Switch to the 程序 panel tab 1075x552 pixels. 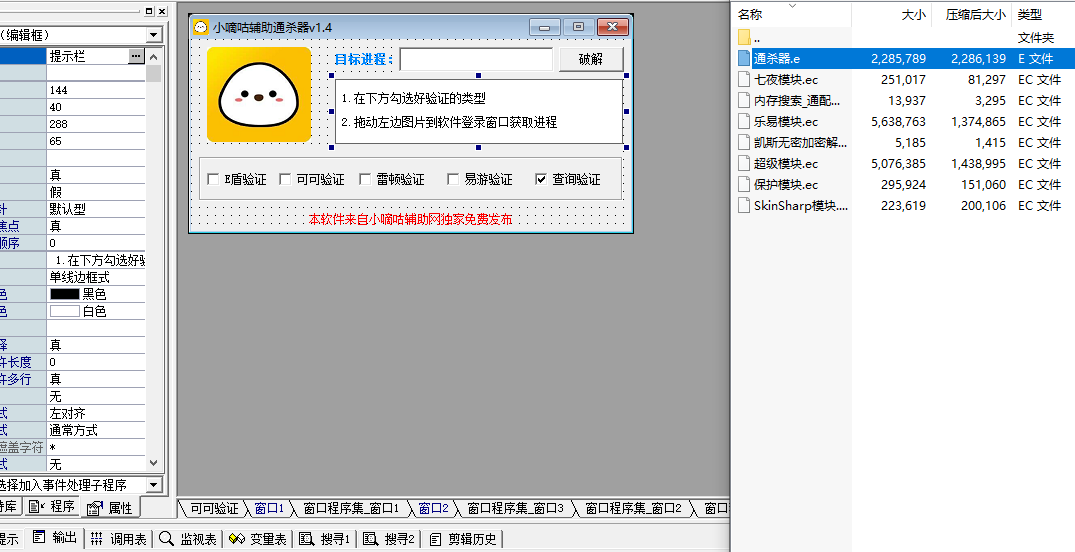[x=54, y=507]
